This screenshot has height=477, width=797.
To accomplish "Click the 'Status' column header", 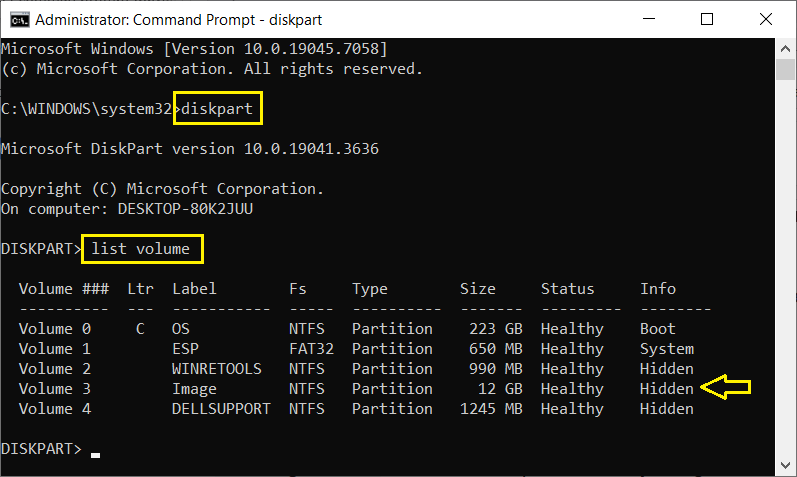I will (x=567, y=289).
